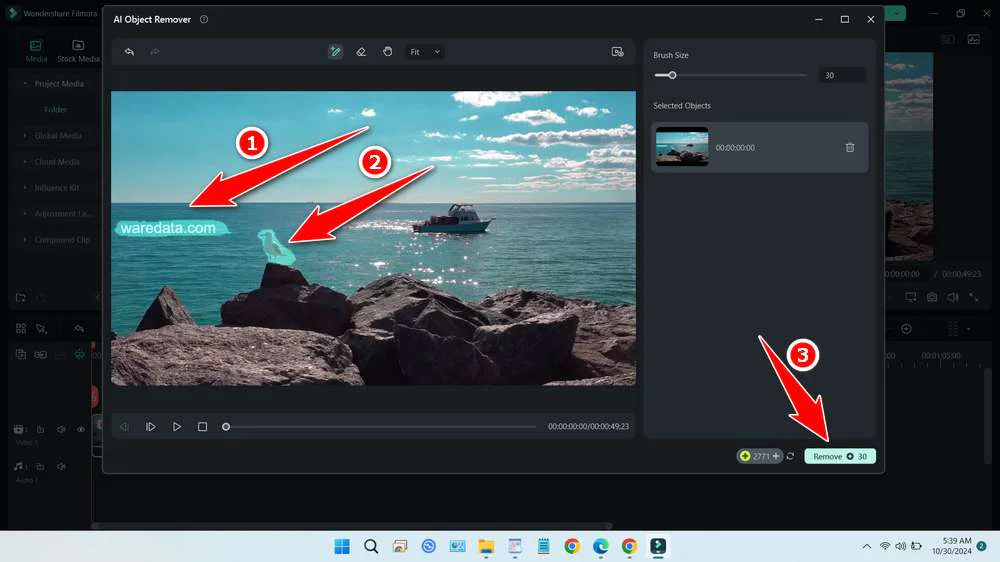Hide Video 1 track with eye icon

tap(81, 429)
